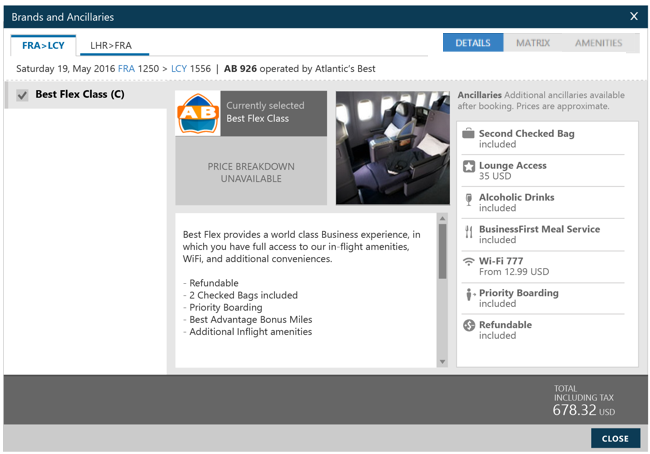The height and width of the screenshot is (454, 650).
Task: Click the BusinessFirst Meal Service cutlery icon
Action: pos(468,231)
